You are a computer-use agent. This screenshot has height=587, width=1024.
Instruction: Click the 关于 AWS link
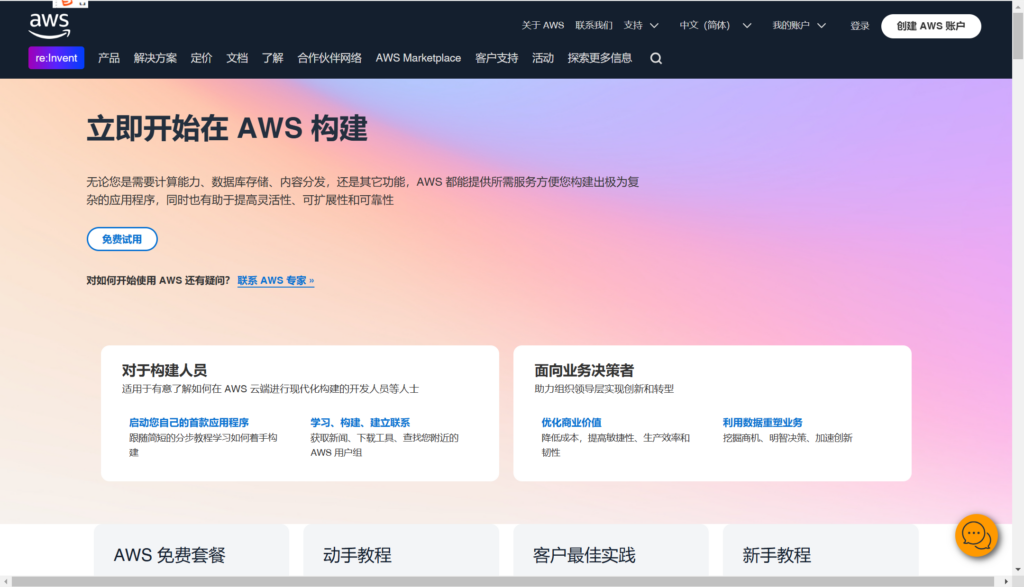click(x=541, y=25)
